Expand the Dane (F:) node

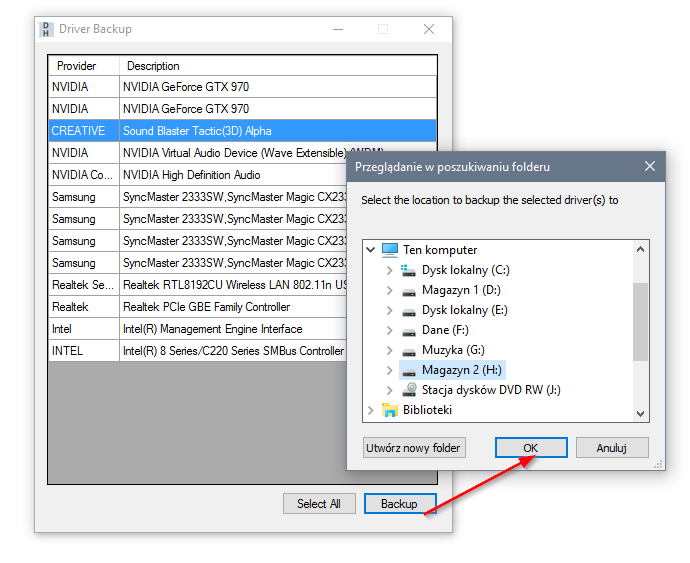pos(389,330)
